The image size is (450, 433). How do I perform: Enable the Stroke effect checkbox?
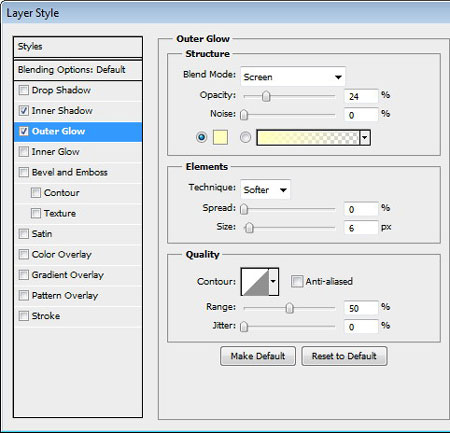click(x=23, y=316)
